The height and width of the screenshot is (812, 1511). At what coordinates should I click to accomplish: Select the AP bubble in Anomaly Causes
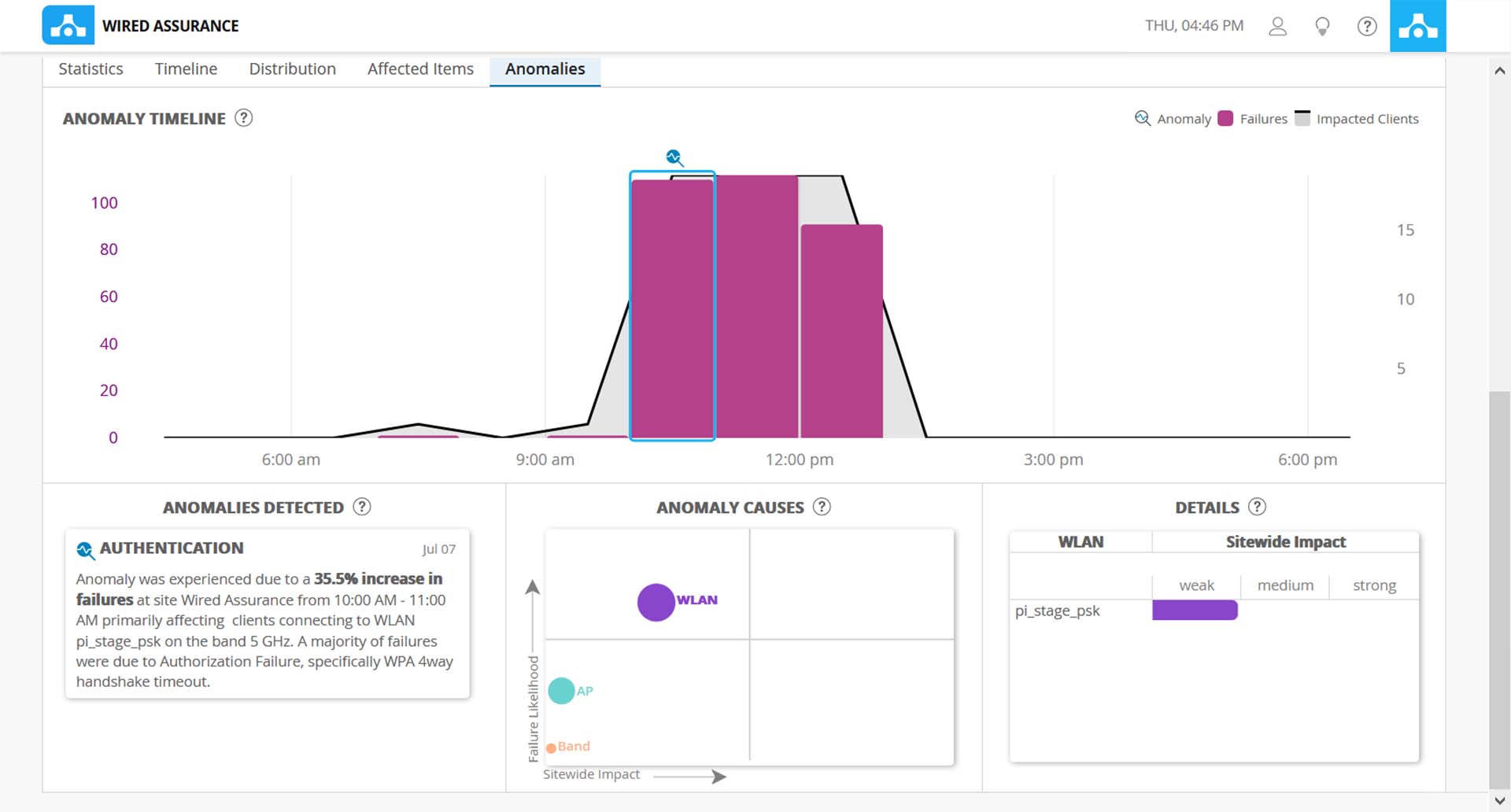point(561,691)
